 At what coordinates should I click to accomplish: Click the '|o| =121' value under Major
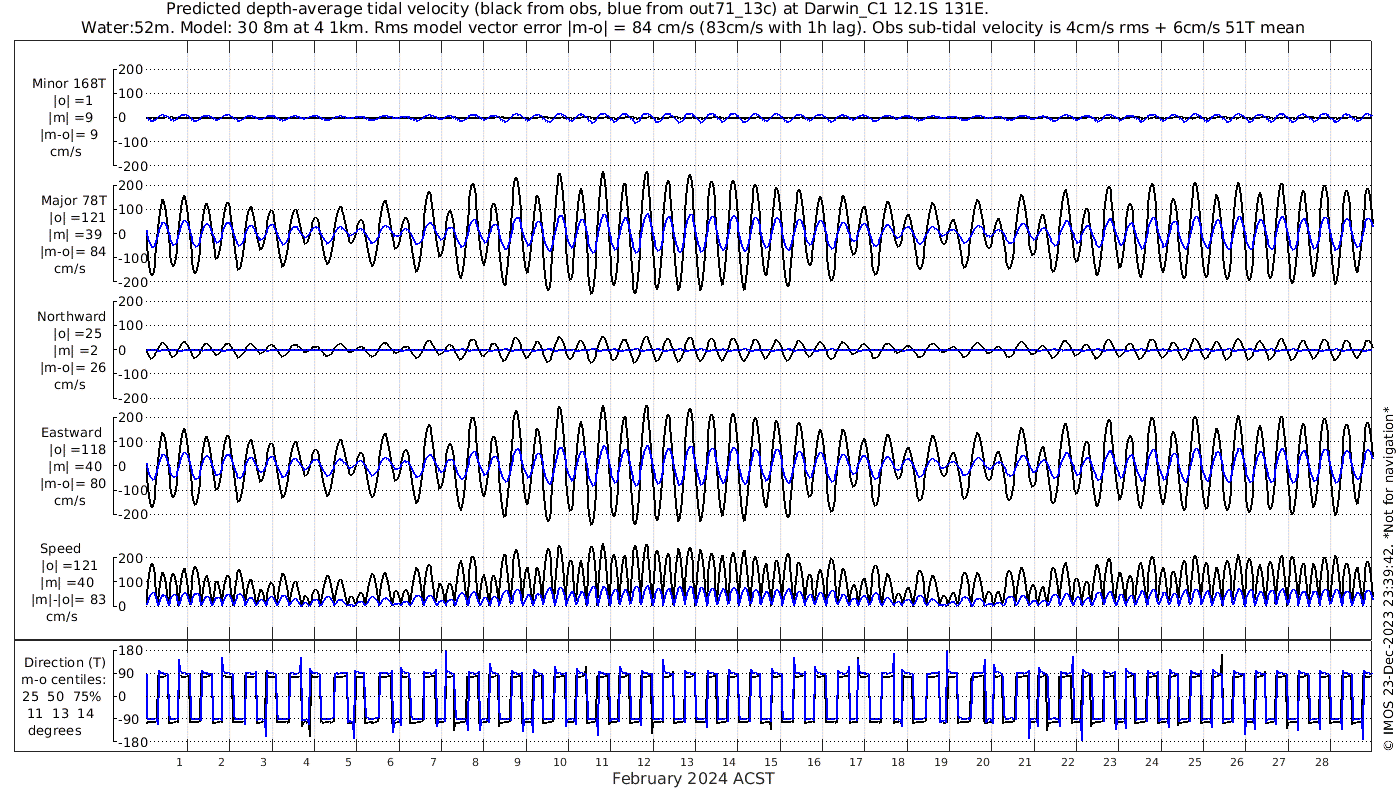79,217
